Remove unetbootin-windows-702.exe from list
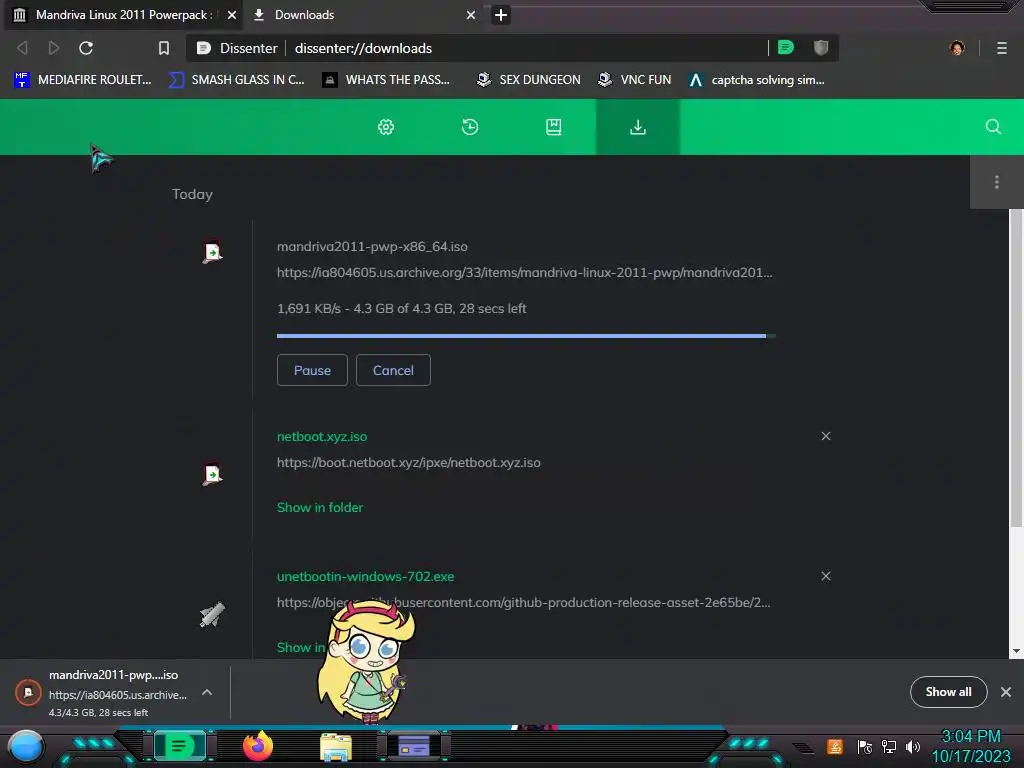 point(825,576)
